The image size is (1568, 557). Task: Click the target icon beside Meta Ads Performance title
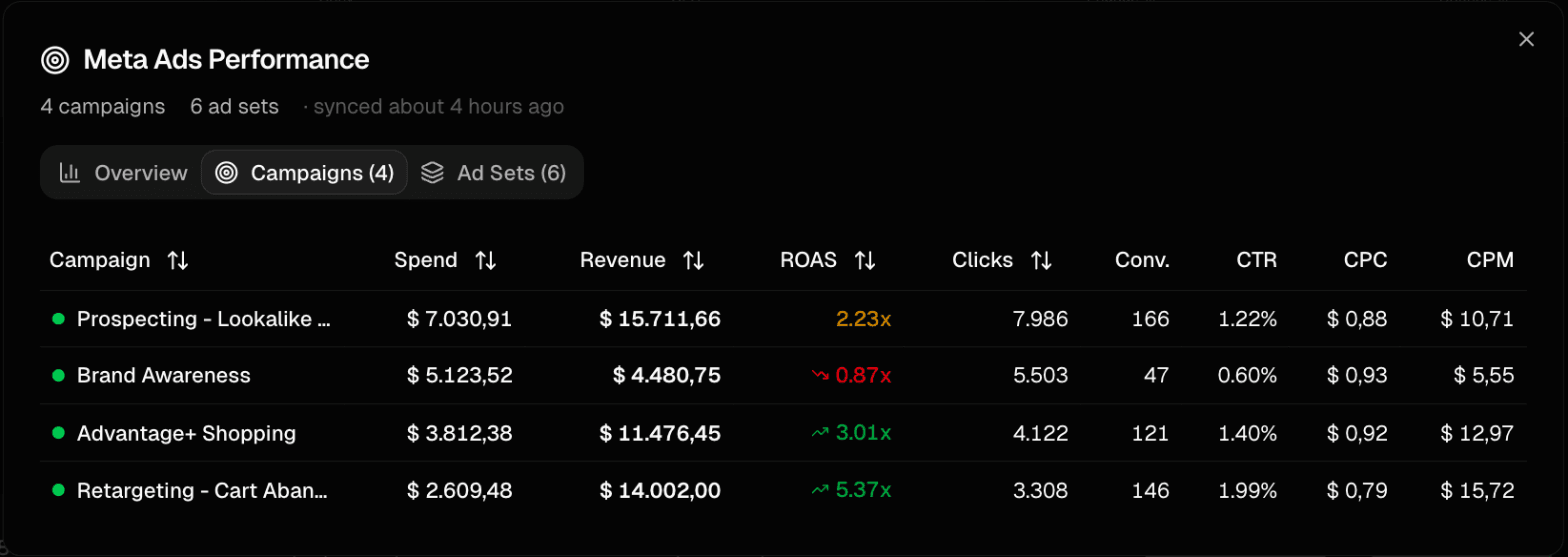tap(55, 60)
